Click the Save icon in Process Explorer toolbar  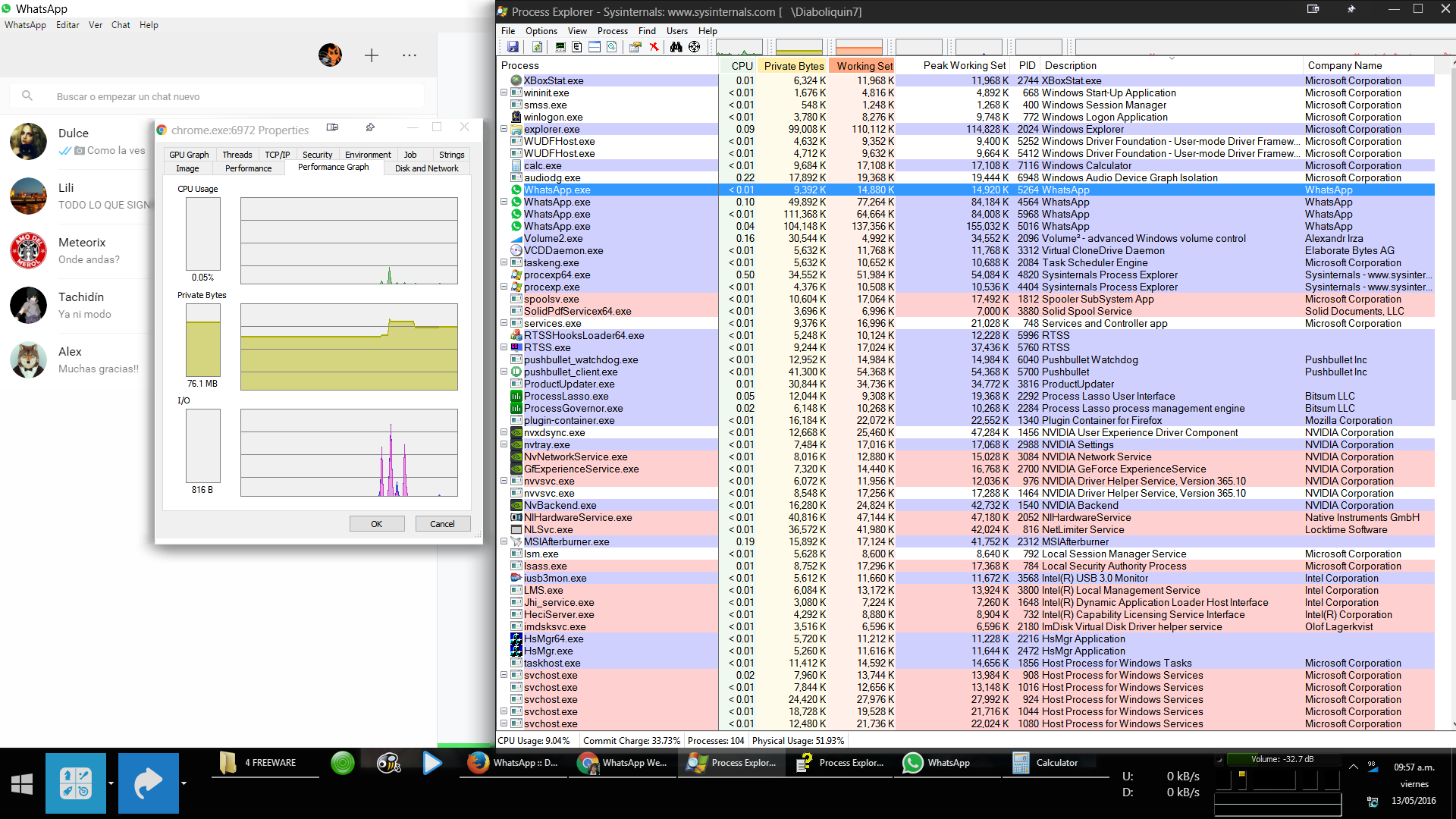click(x=513, y=47)
